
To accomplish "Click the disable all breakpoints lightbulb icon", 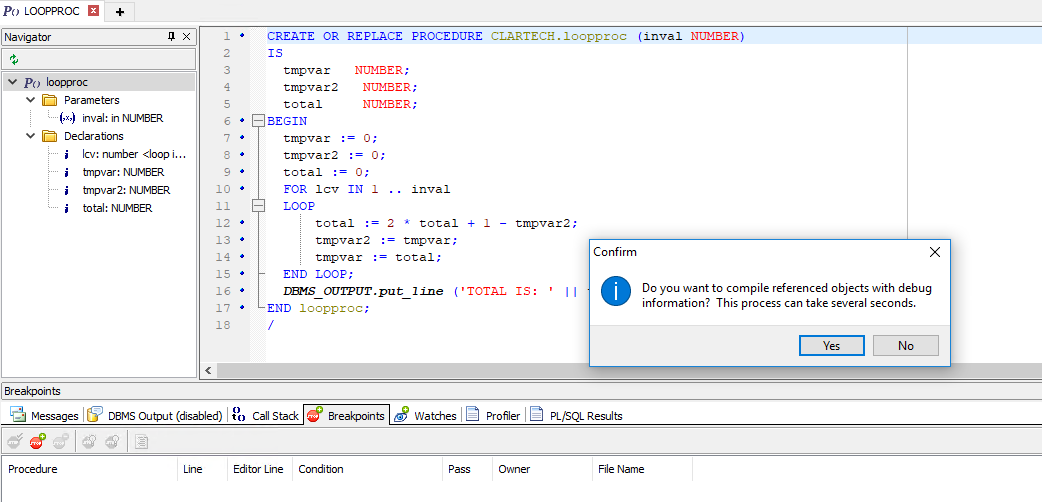I will point(112,440).
